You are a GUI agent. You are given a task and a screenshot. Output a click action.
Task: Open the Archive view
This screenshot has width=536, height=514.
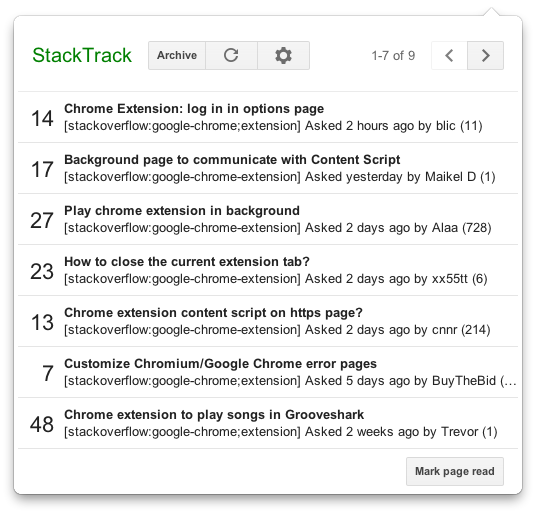pyautogui.click(x=177, y=55)
